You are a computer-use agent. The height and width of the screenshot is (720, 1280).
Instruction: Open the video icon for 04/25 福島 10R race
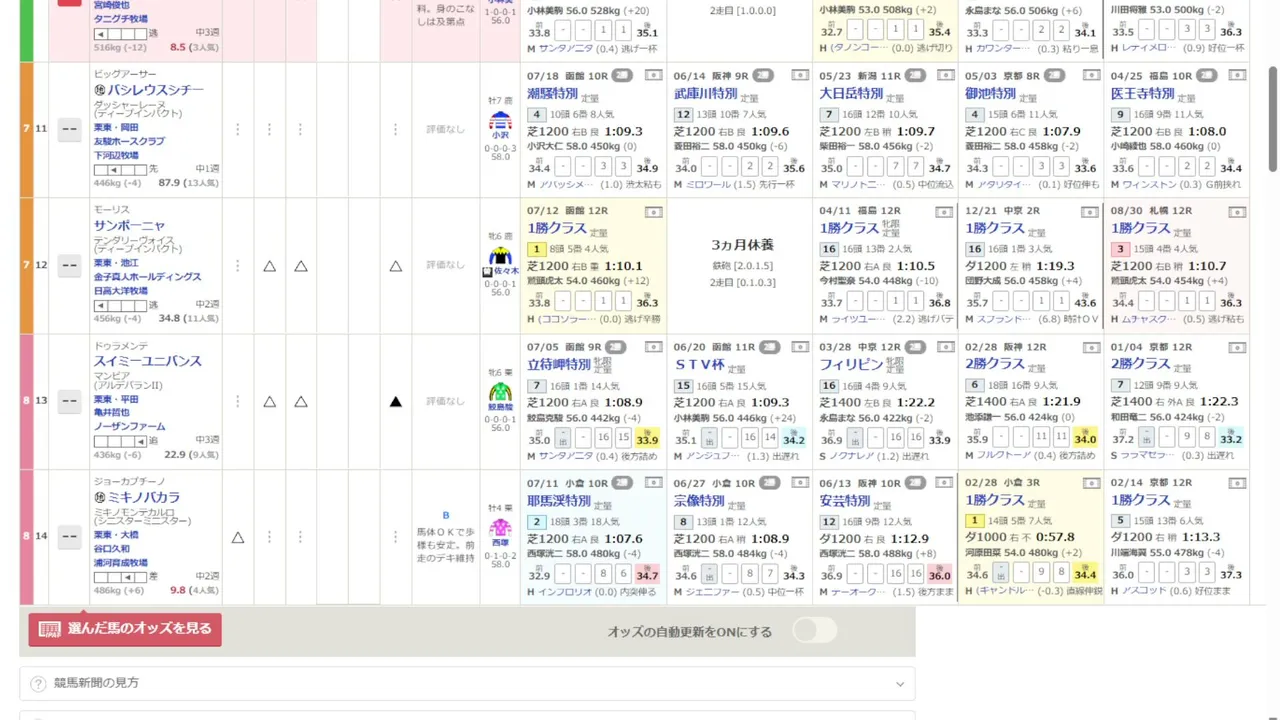point(1237,75)
